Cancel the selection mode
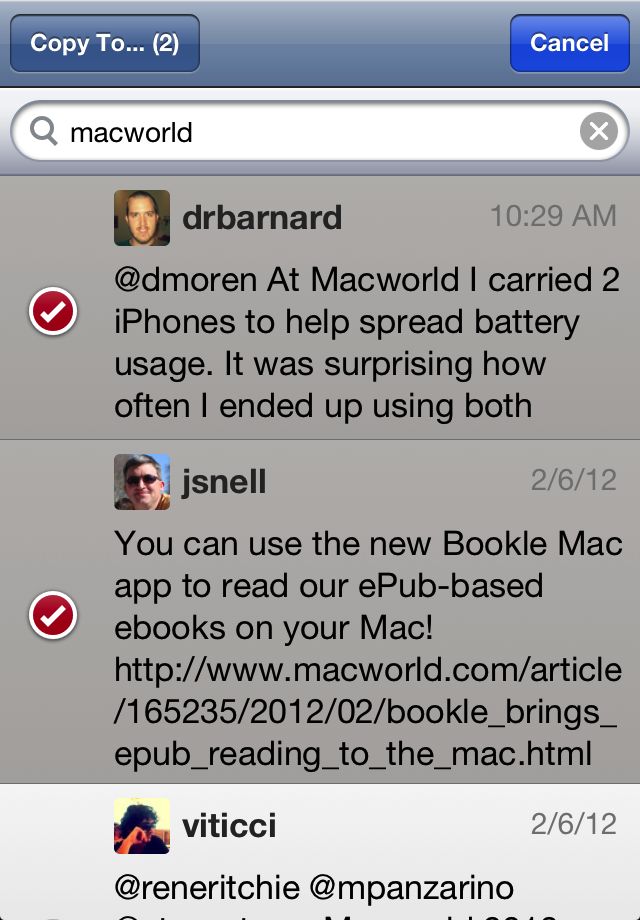 pos(570,43)
